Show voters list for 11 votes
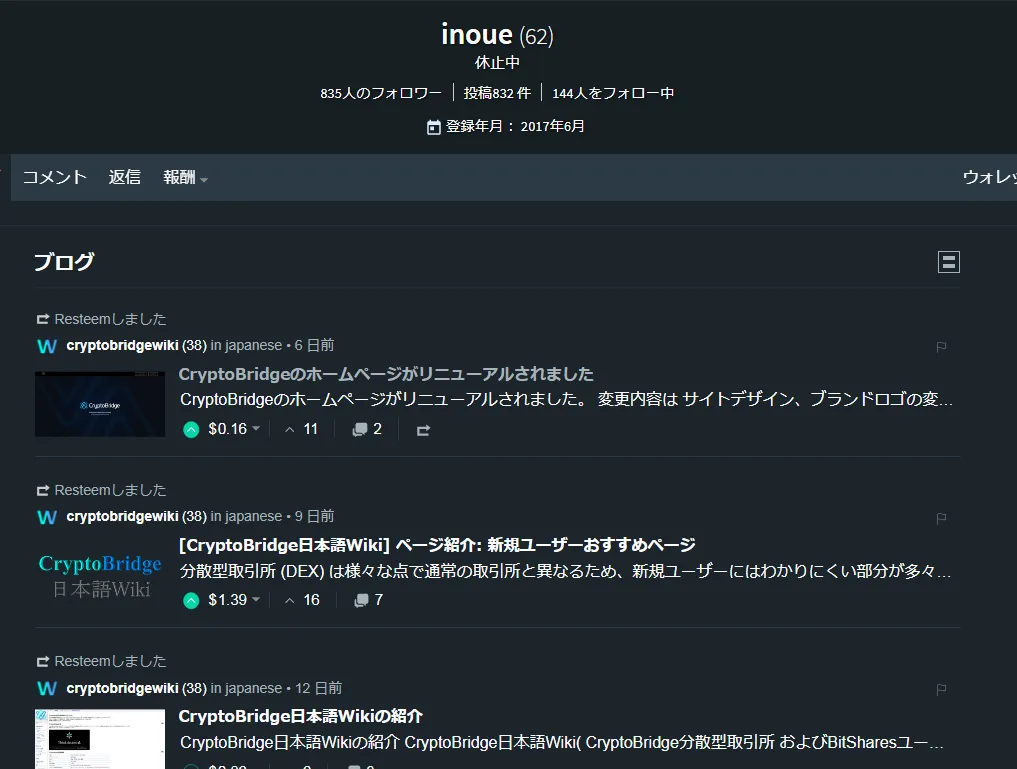Viewport: 1017px width, 769px height. point(302,429)
